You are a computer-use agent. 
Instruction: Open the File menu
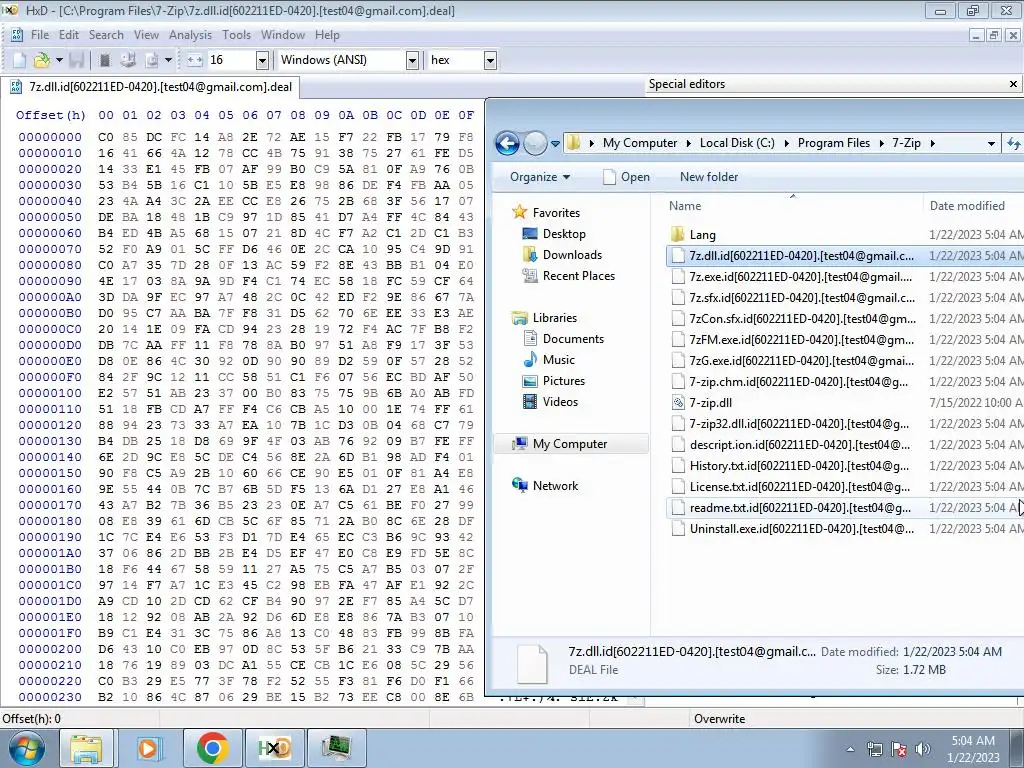click(x=40, y=35)
